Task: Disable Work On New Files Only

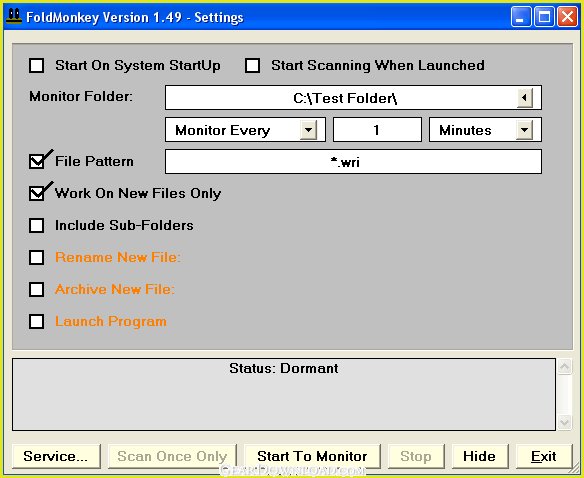Action: click(x=36, y=194)
